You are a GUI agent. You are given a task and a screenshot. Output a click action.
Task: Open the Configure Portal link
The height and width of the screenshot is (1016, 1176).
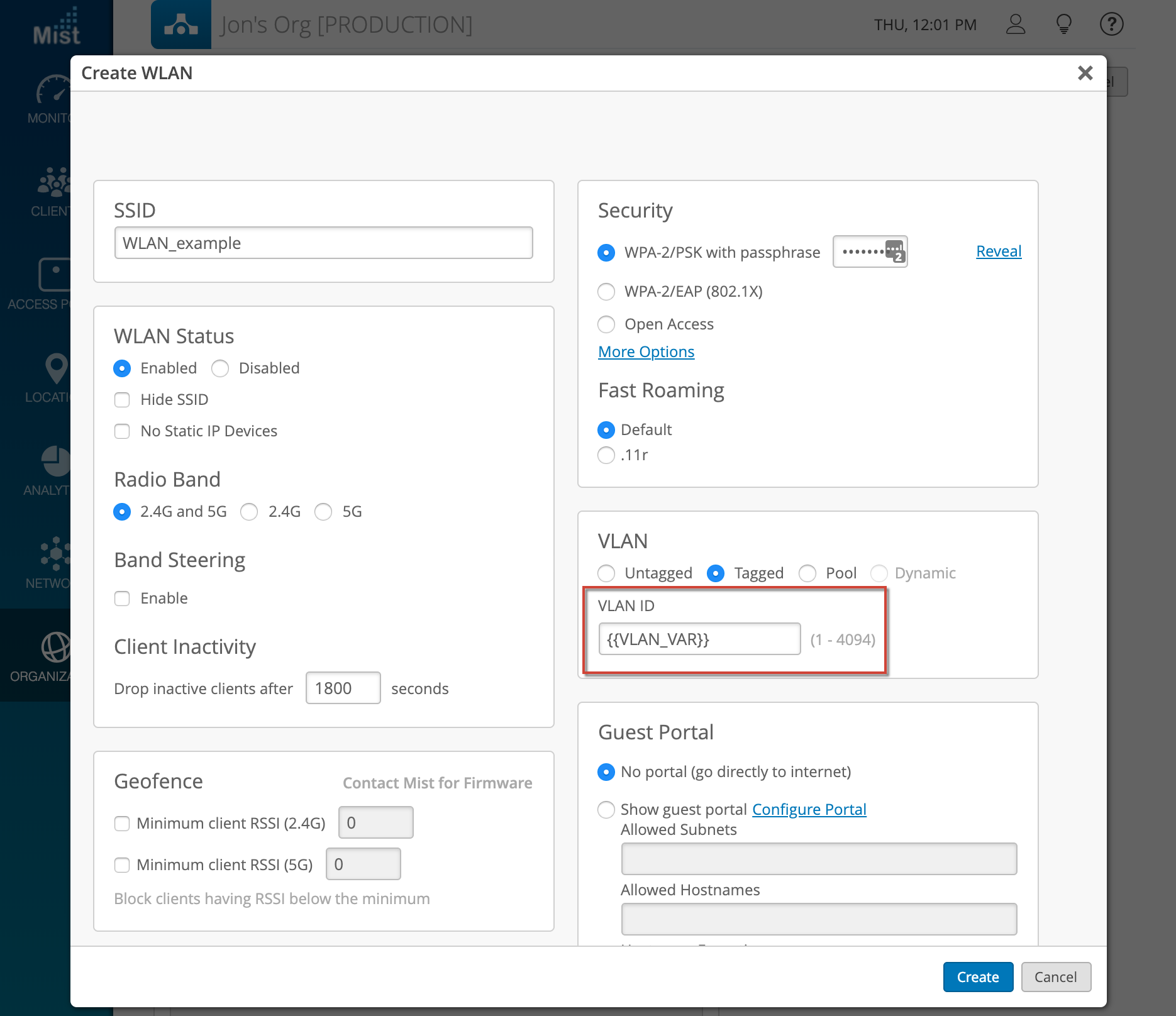tap(809, 810)
